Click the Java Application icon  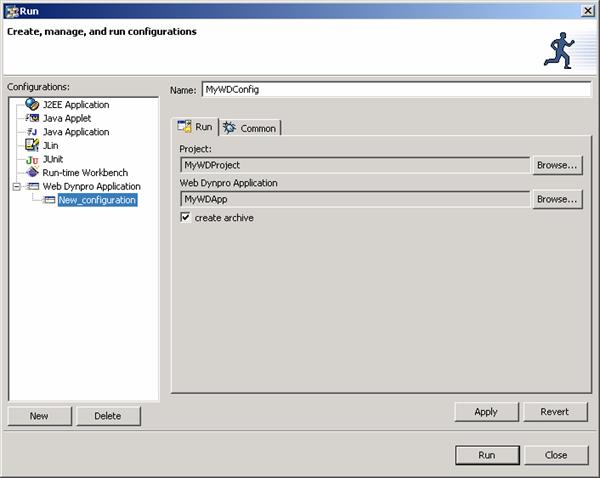tap(32, 132)
